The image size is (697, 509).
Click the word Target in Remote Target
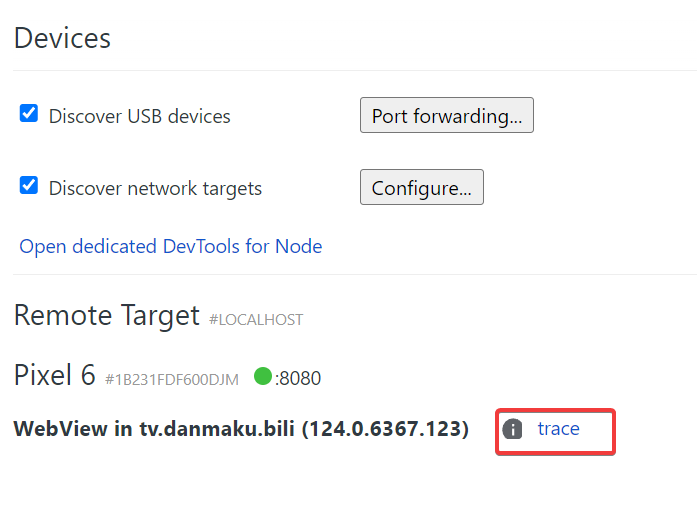155,316
